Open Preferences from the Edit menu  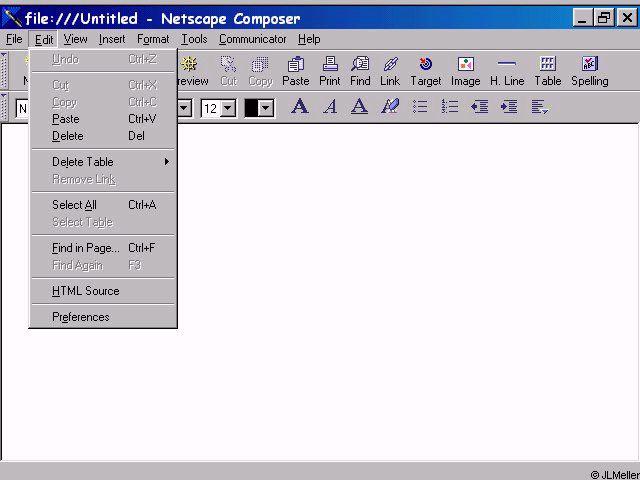[x=103, y=317]
